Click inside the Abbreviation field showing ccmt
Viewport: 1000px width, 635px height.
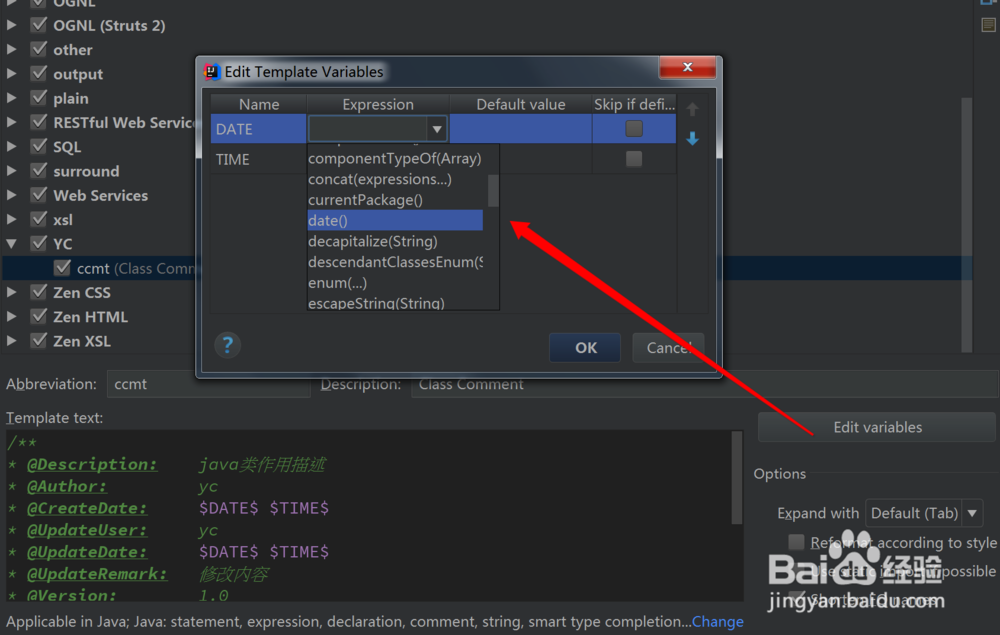point(200,383)
